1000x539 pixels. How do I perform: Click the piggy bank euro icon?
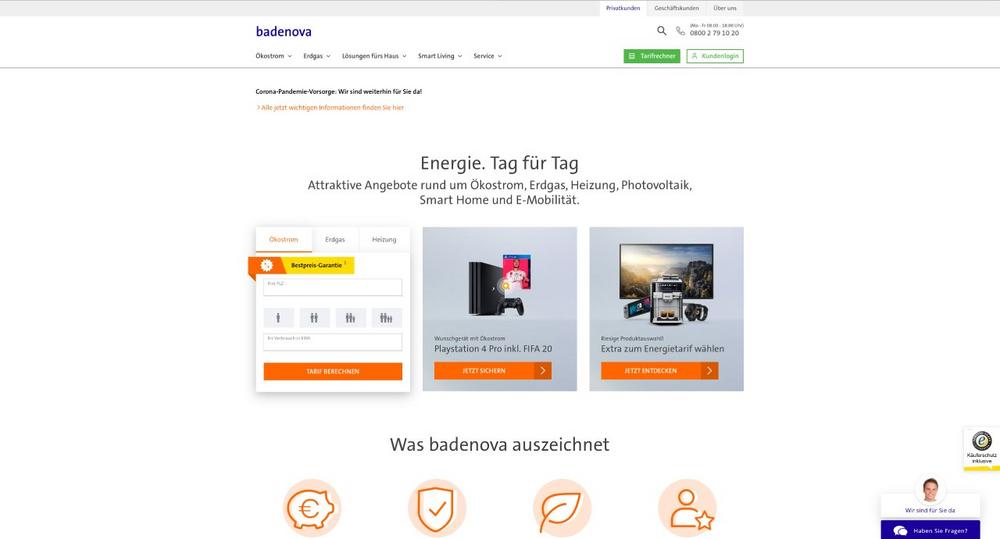(x=312, y=508)
